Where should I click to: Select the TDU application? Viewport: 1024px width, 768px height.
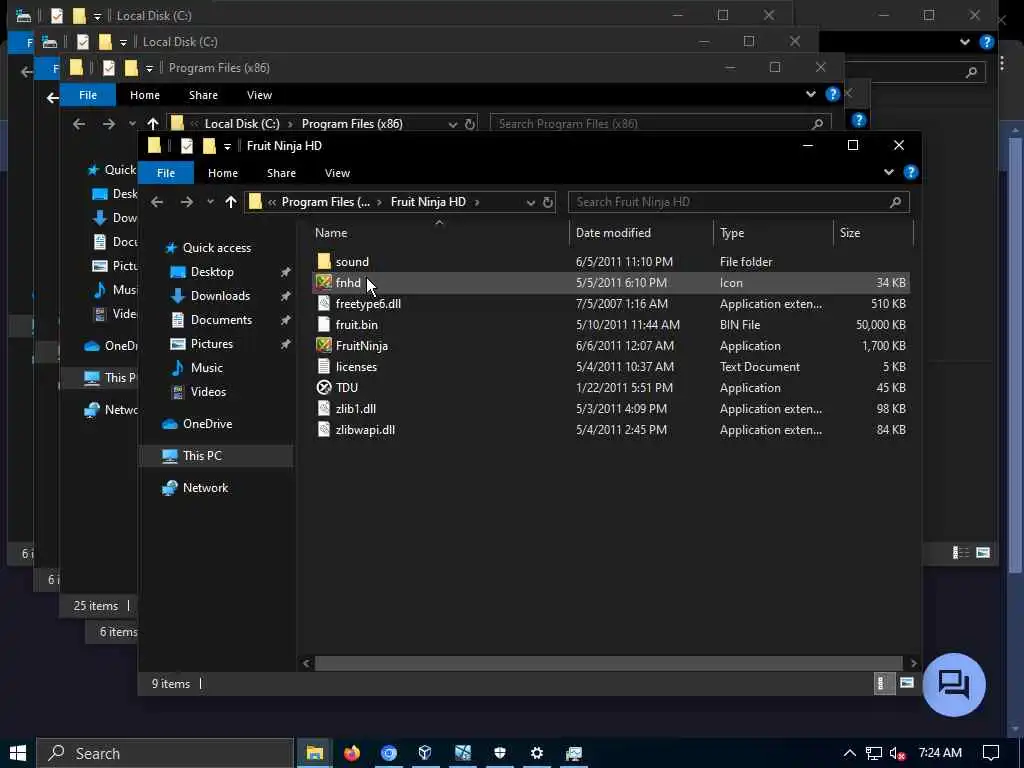[347, 387]
